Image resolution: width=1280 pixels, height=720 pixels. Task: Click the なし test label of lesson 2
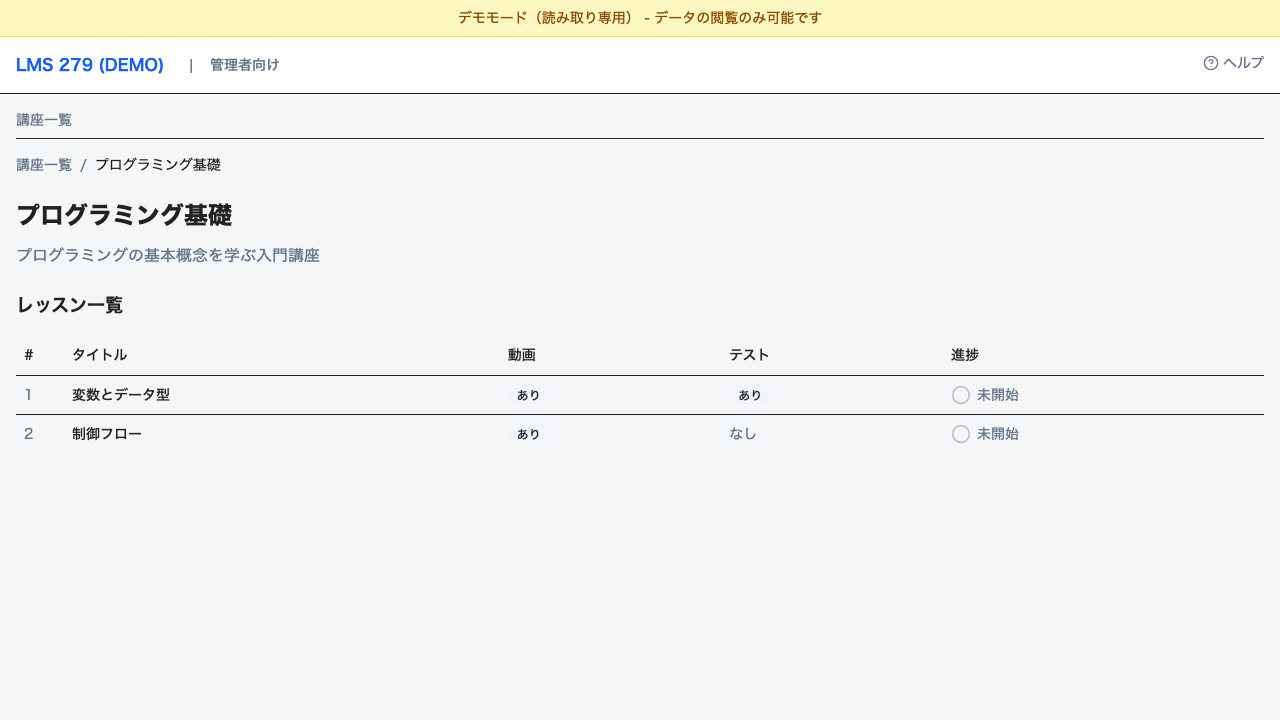[x=743, y=433]
